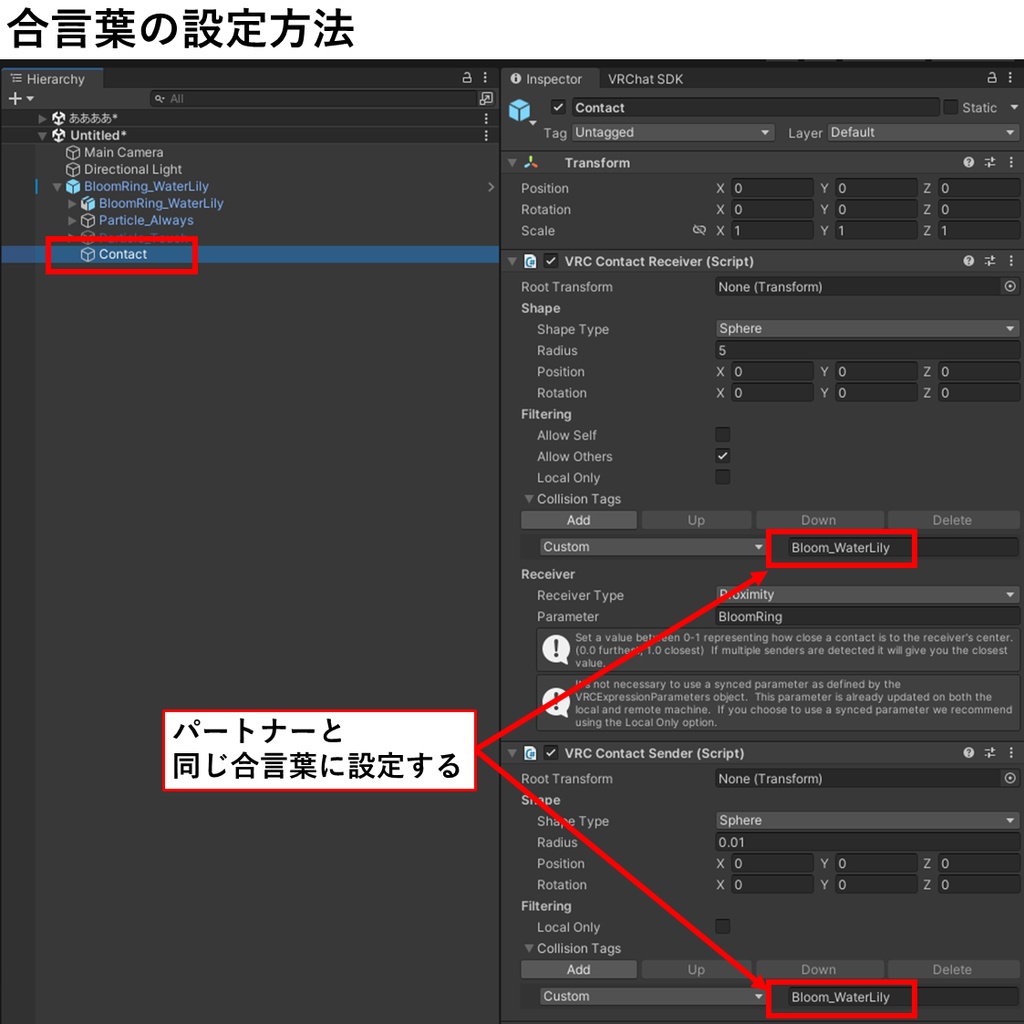1024x1024 pixels.
Task: Toggle the Static checkbox
Action: [951, 107]
